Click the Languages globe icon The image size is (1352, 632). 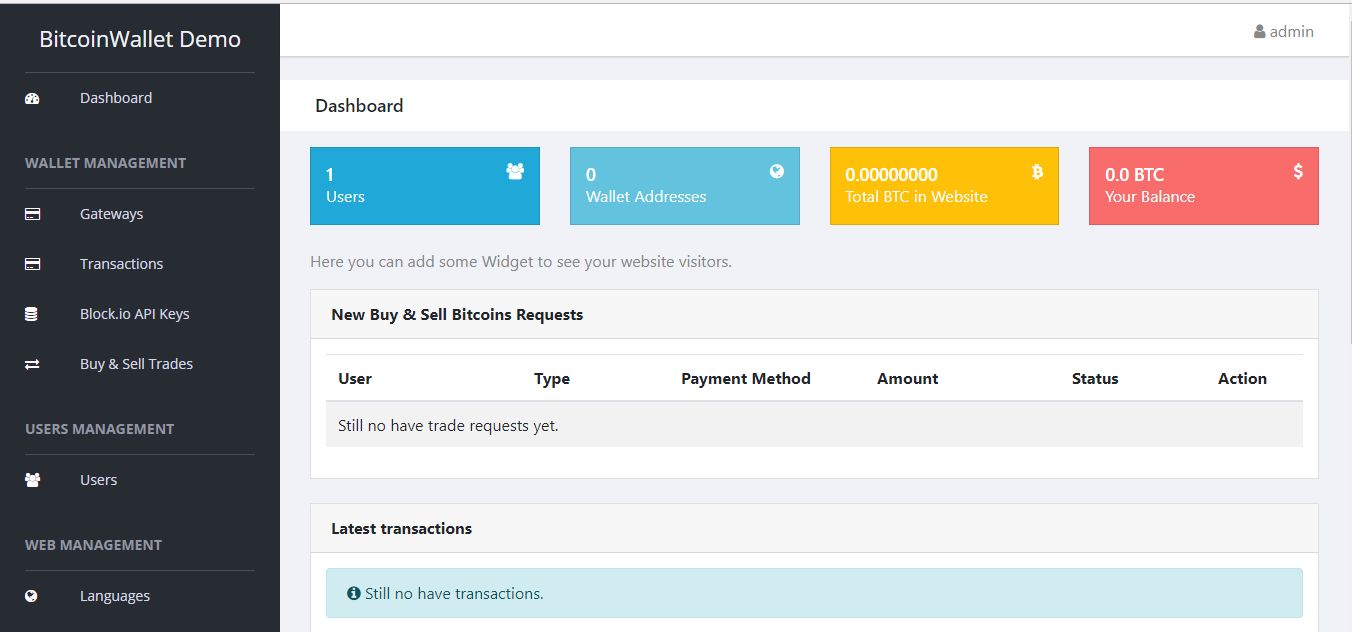(x=31, y=596)
